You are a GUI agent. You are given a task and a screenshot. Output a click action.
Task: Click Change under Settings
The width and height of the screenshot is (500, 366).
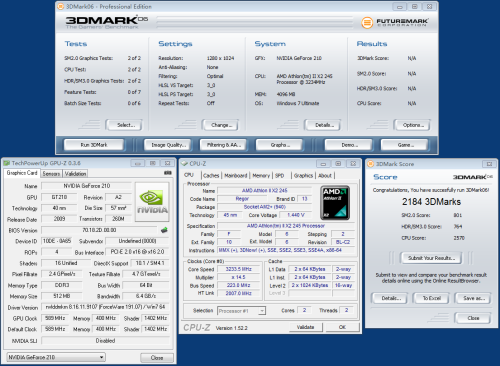(x=220, y=125)
